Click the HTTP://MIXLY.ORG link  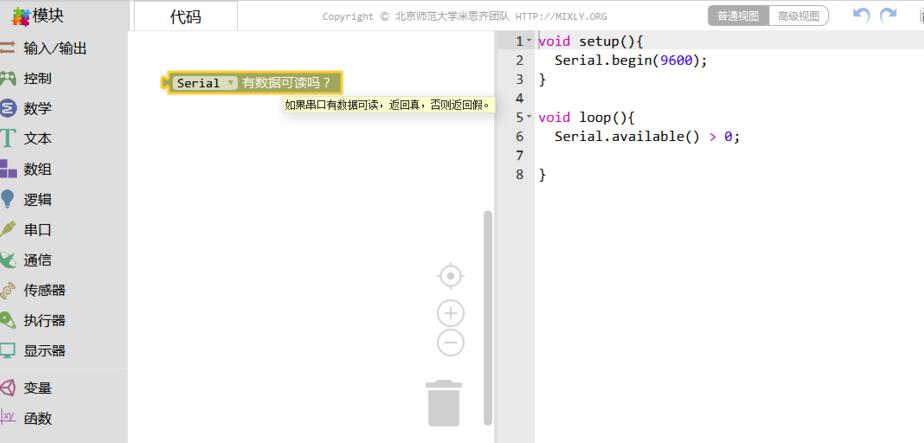click(561, 17)
